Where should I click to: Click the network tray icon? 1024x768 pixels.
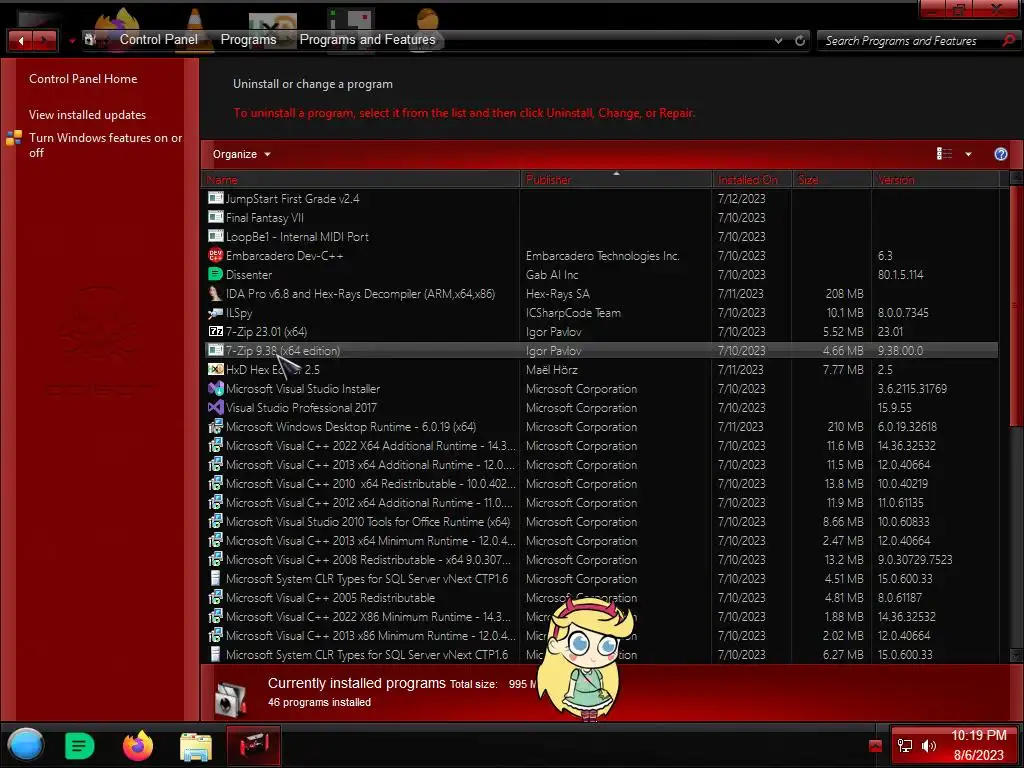tap(904, 746)
